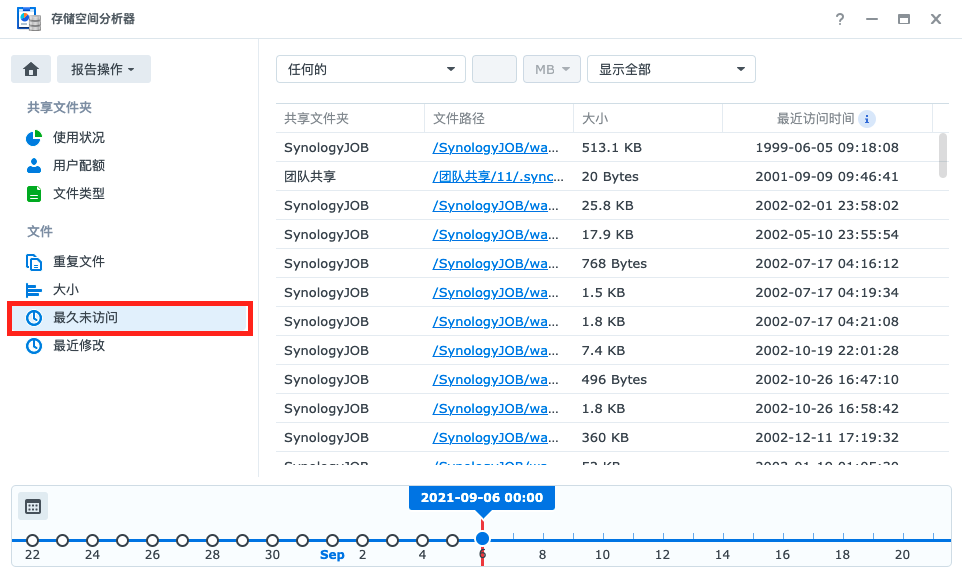
Task: Open the calendar icon on the timeline
Action: [32, 506]
